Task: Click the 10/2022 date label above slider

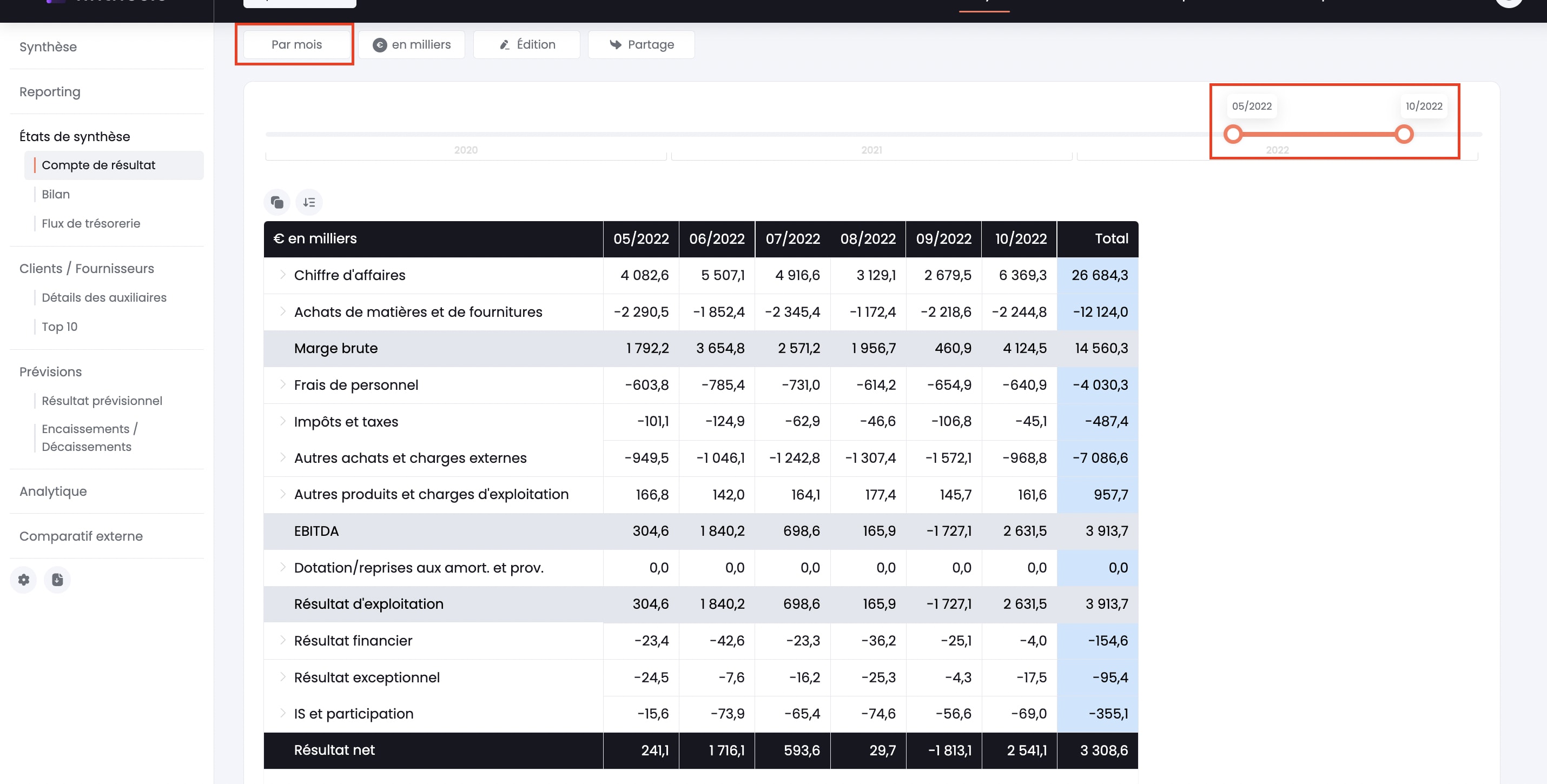Action: pos(1424,107)
